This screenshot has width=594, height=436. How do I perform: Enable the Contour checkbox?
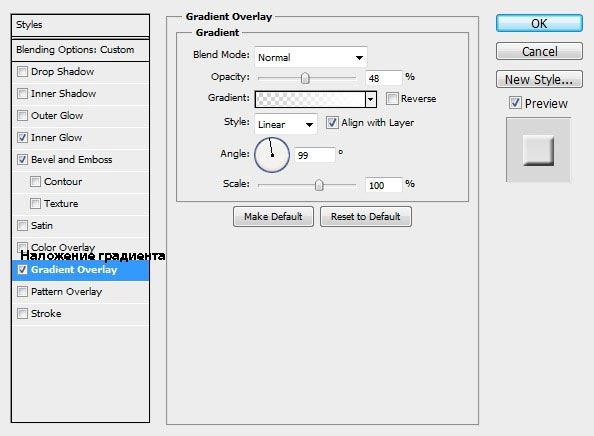click(35, 181)
